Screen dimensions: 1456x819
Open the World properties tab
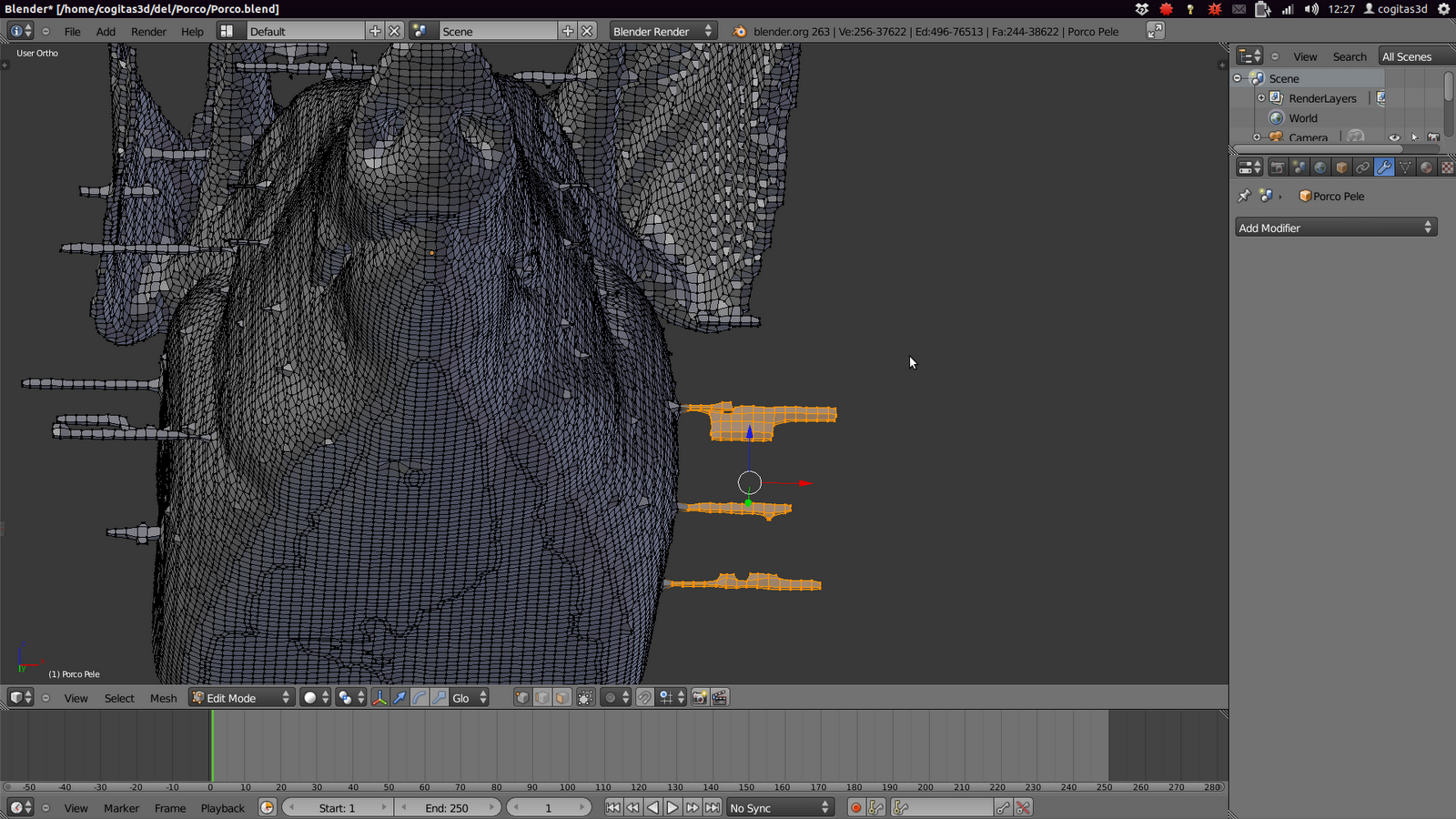point(1320,167)
